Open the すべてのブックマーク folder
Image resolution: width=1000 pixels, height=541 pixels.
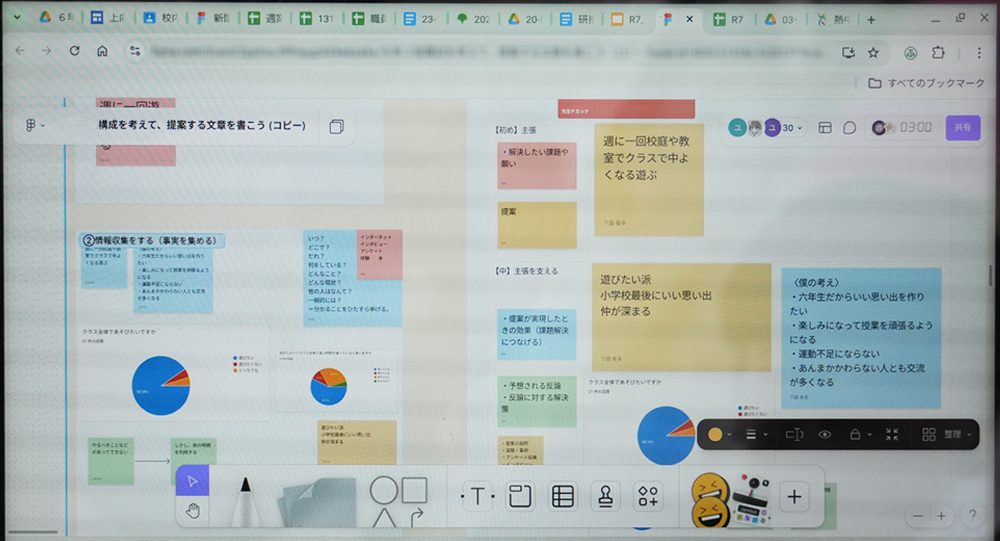click(927, 83)
